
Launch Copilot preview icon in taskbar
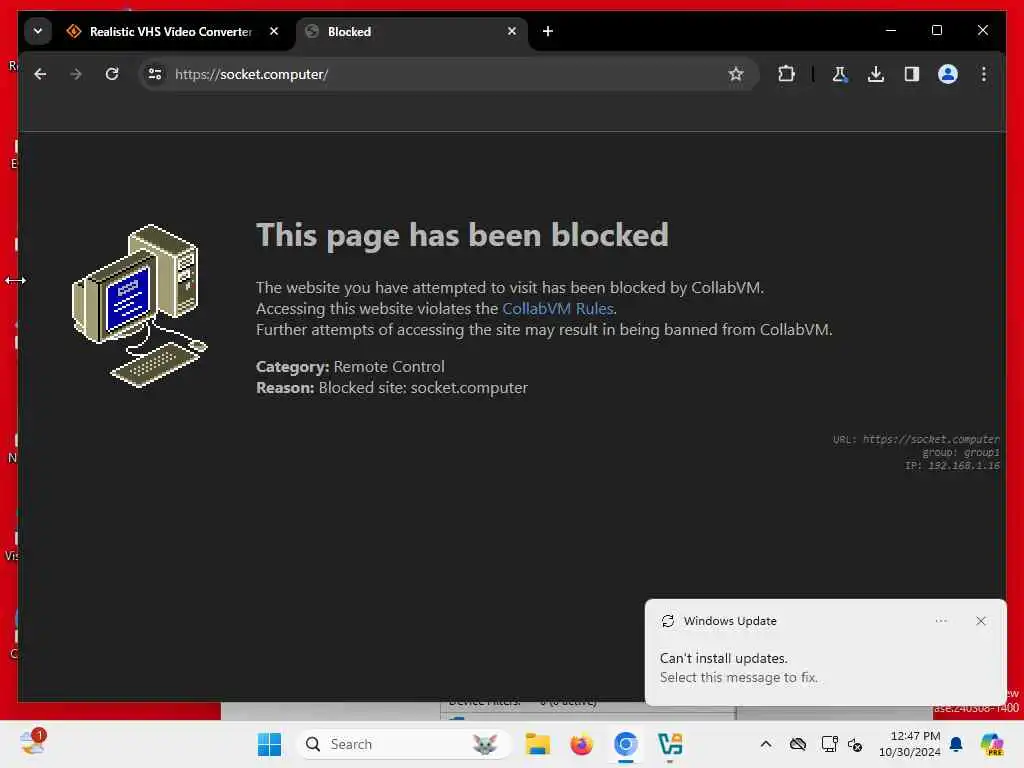(x=992, y=744)
